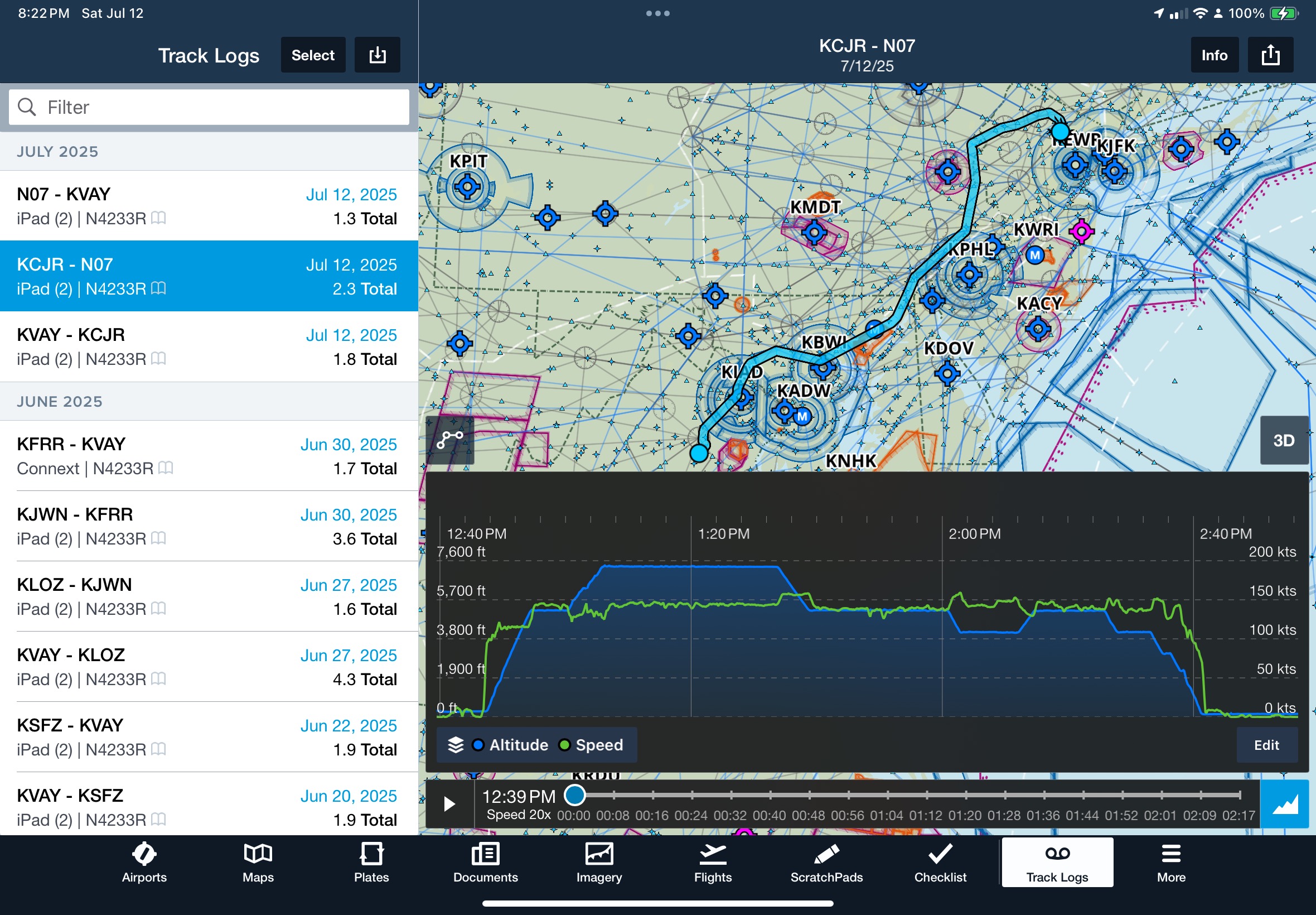
Task: Switch to the Flights tab
Action: click(712, 862)
